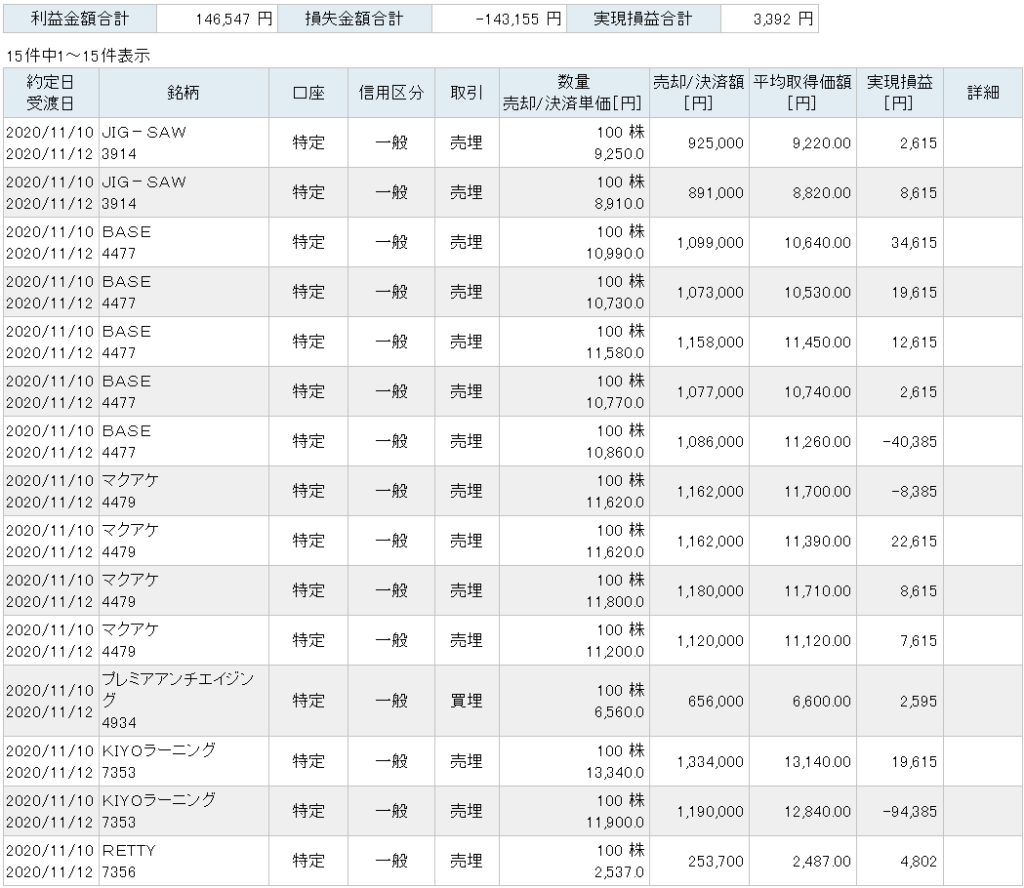Click the 実現損益 column header
Viewport: 1024px width, 888px height.
tap(900, 93)
